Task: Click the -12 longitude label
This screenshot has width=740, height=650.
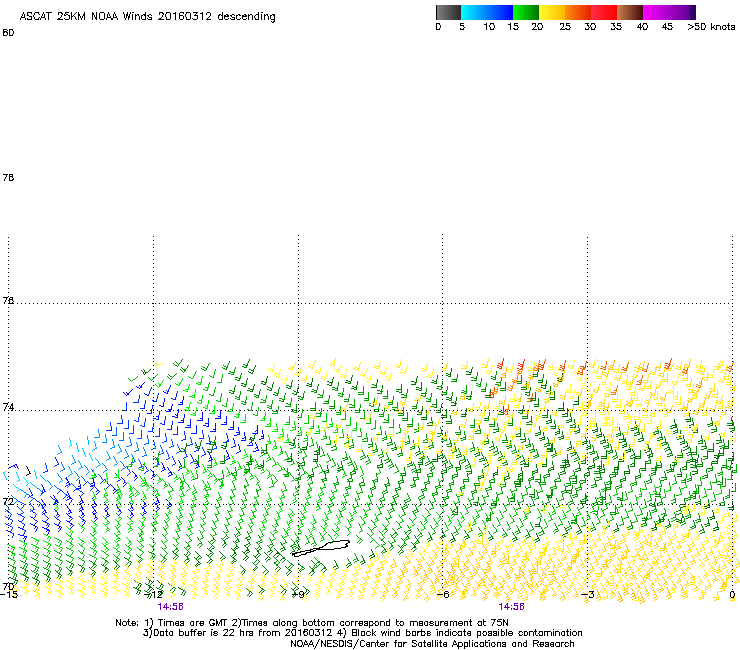Action: click(154, 595)
